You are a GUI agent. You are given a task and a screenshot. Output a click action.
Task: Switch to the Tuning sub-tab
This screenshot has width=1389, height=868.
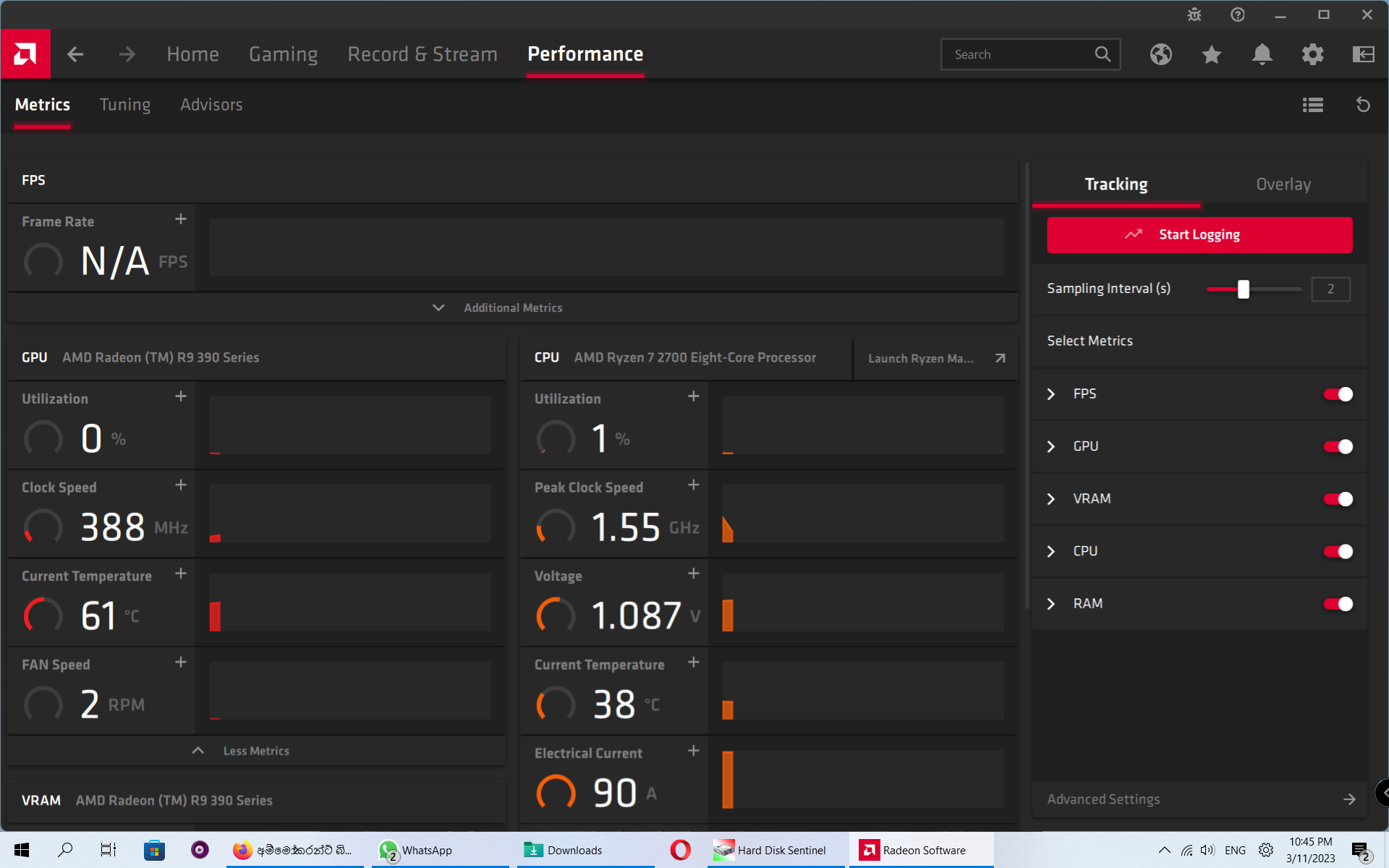(125, 105)
